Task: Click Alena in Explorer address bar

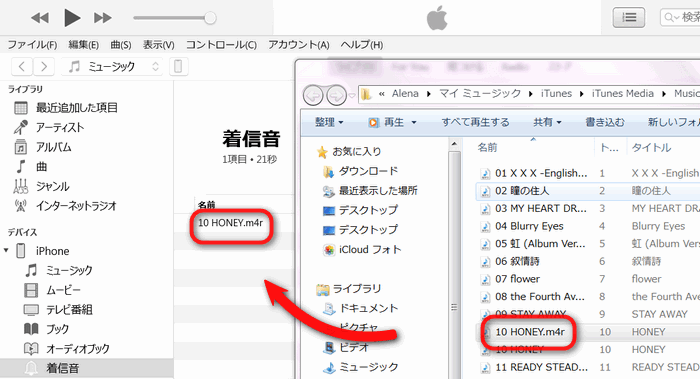Action: click(405, 93)
